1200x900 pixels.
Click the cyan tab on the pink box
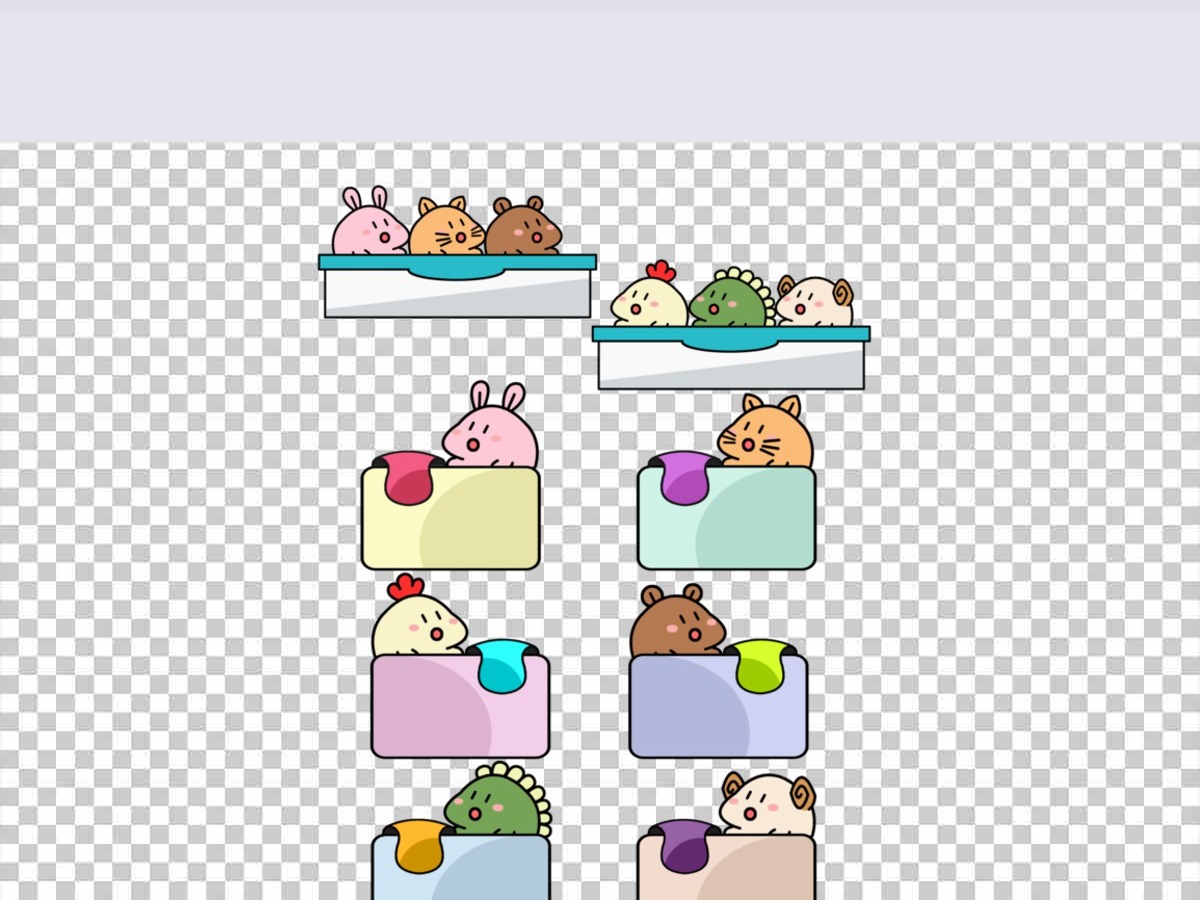click(502, 666)
